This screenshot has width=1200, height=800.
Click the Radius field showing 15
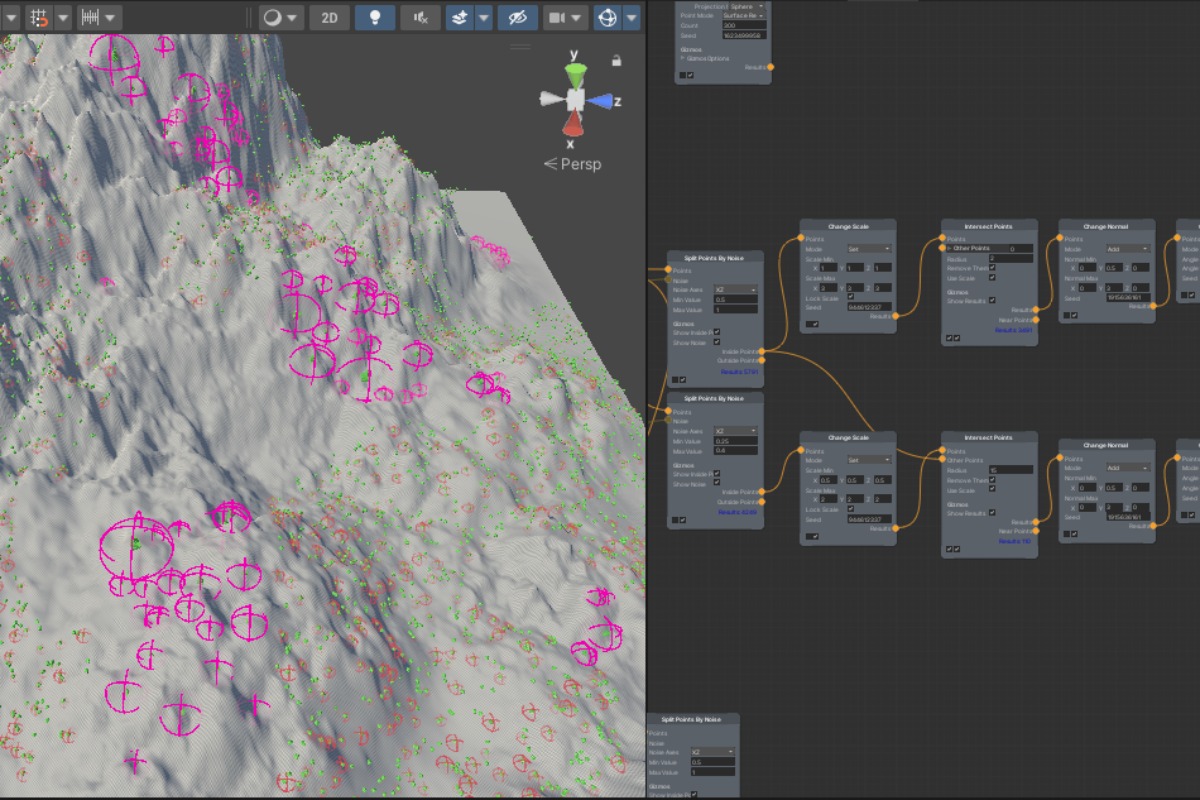click(1010, 469)
